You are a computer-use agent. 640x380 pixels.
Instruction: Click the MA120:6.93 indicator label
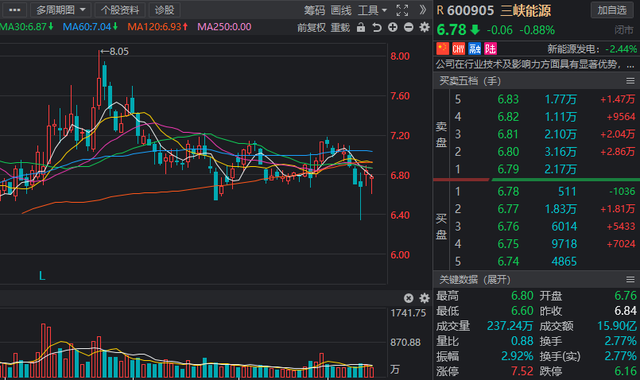point(158,27)
